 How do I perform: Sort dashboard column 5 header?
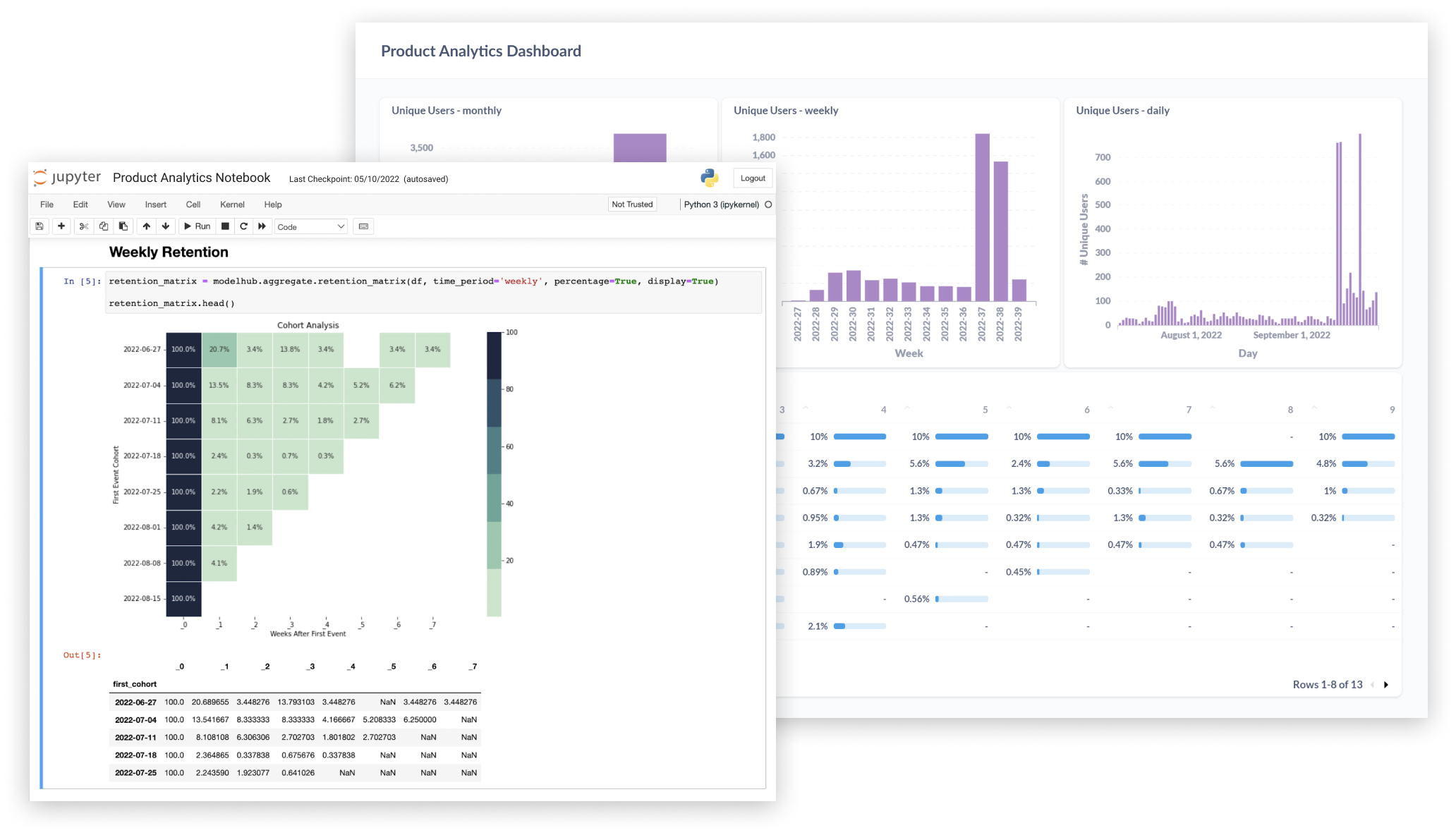(x=985, y=410)
